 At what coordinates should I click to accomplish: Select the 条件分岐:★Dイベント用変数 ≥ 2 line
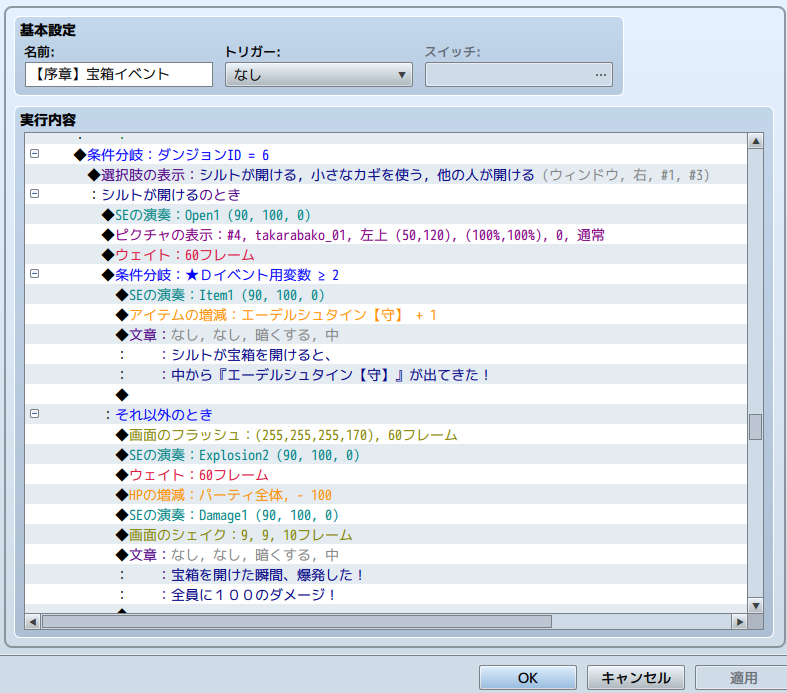tap(385, 275)
